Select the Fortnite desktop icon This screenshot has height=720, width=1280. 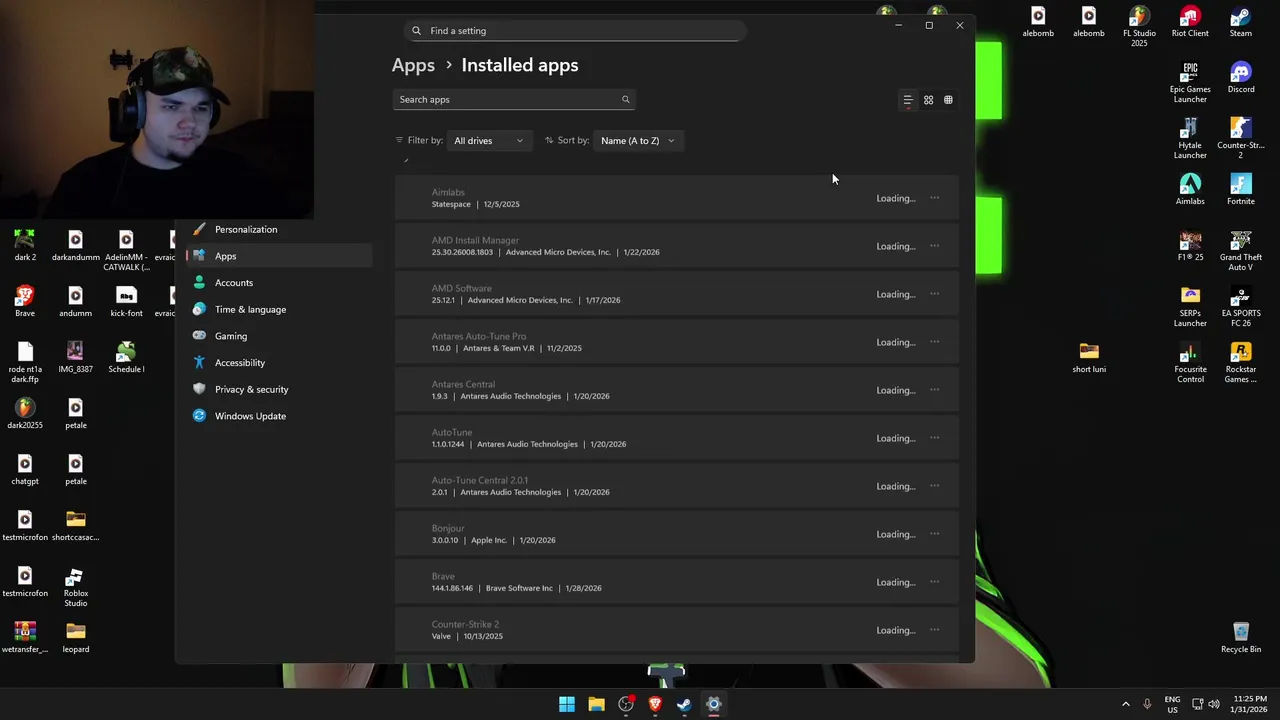[x=1241, y=190]
